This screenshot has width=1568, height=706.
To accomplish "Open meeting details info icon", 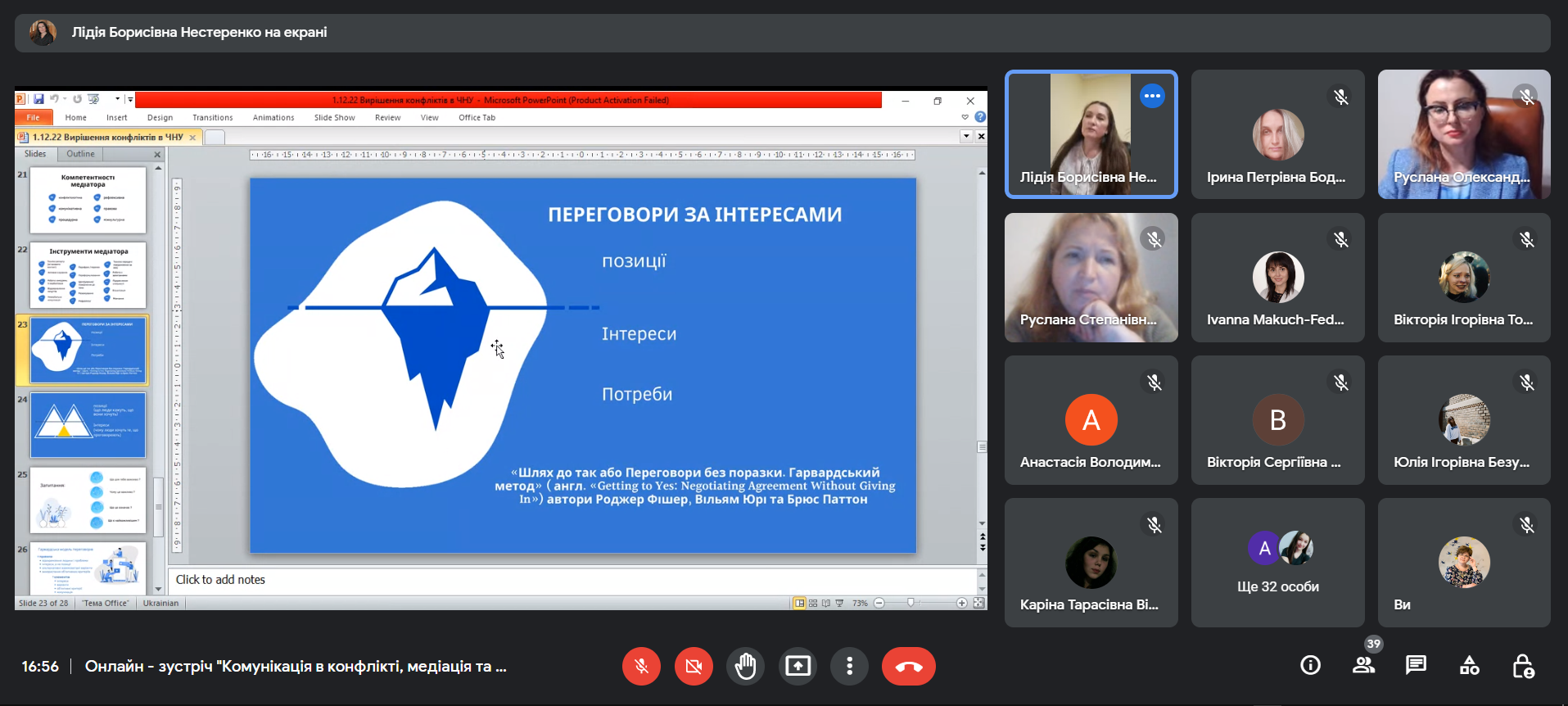I will click(x=1311, y=665).
